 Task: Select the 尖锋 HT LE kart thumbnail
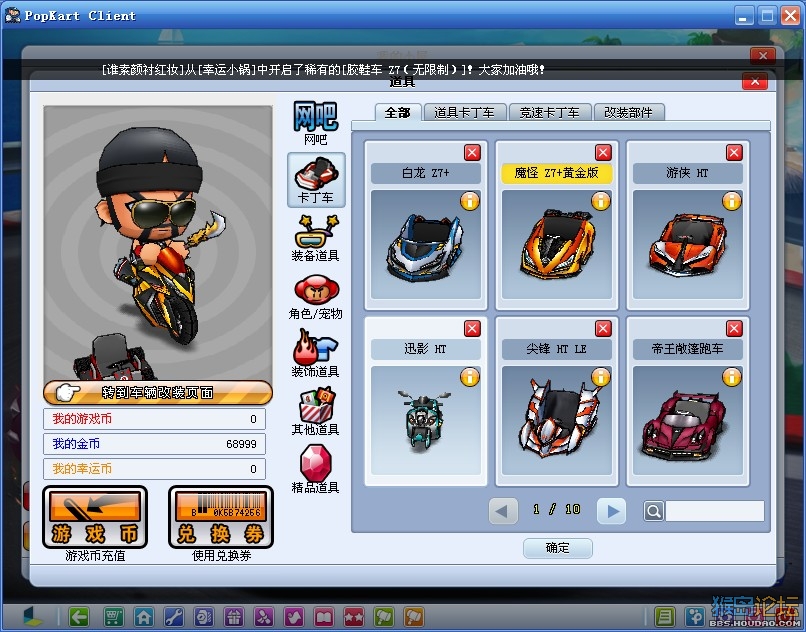pyautogui.click(x=557, y=420)
